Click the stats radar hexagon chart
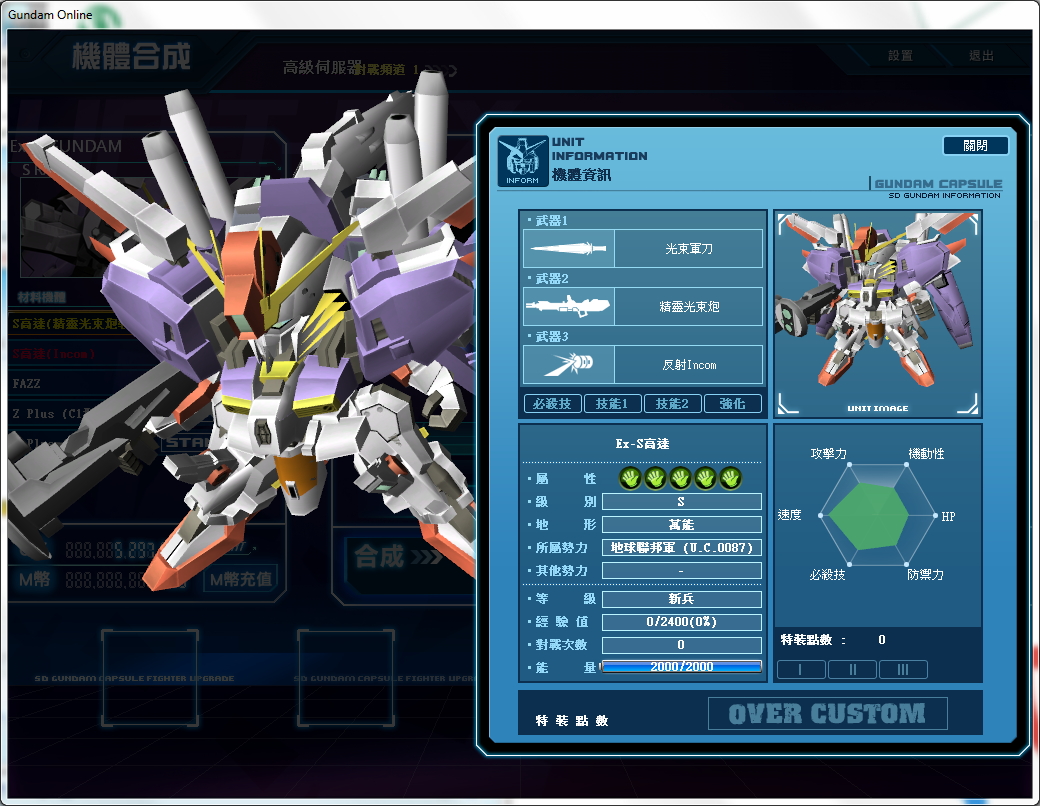The image size is (1040, 806). (x=878, y=515)
